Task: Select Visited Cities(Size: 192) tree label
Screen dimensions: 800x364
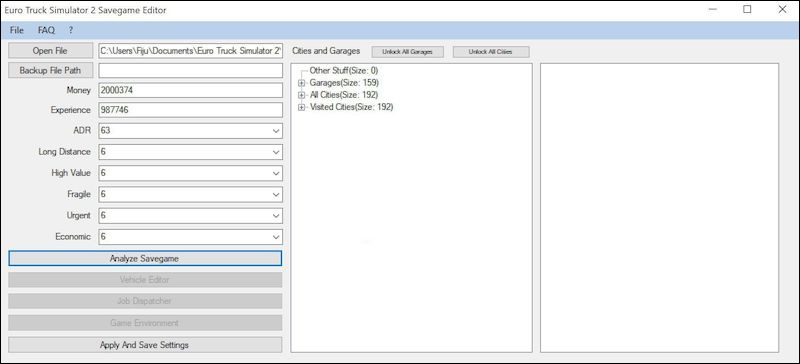Action: [x=352, y=107]
